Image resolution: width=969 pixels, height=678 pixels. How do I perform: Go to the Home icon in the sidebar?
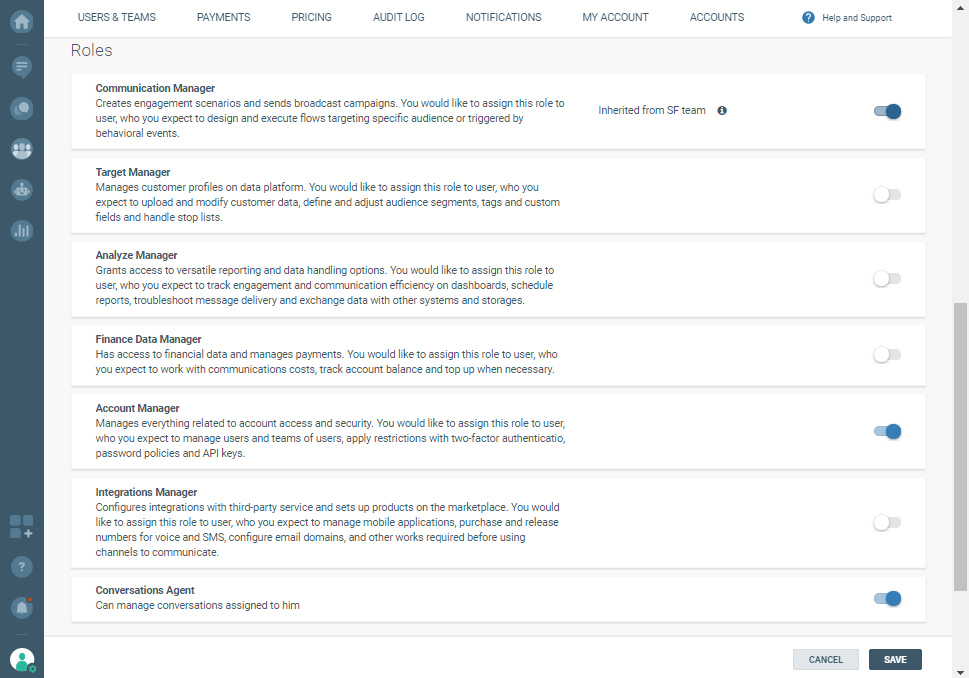tap(21, 20)
